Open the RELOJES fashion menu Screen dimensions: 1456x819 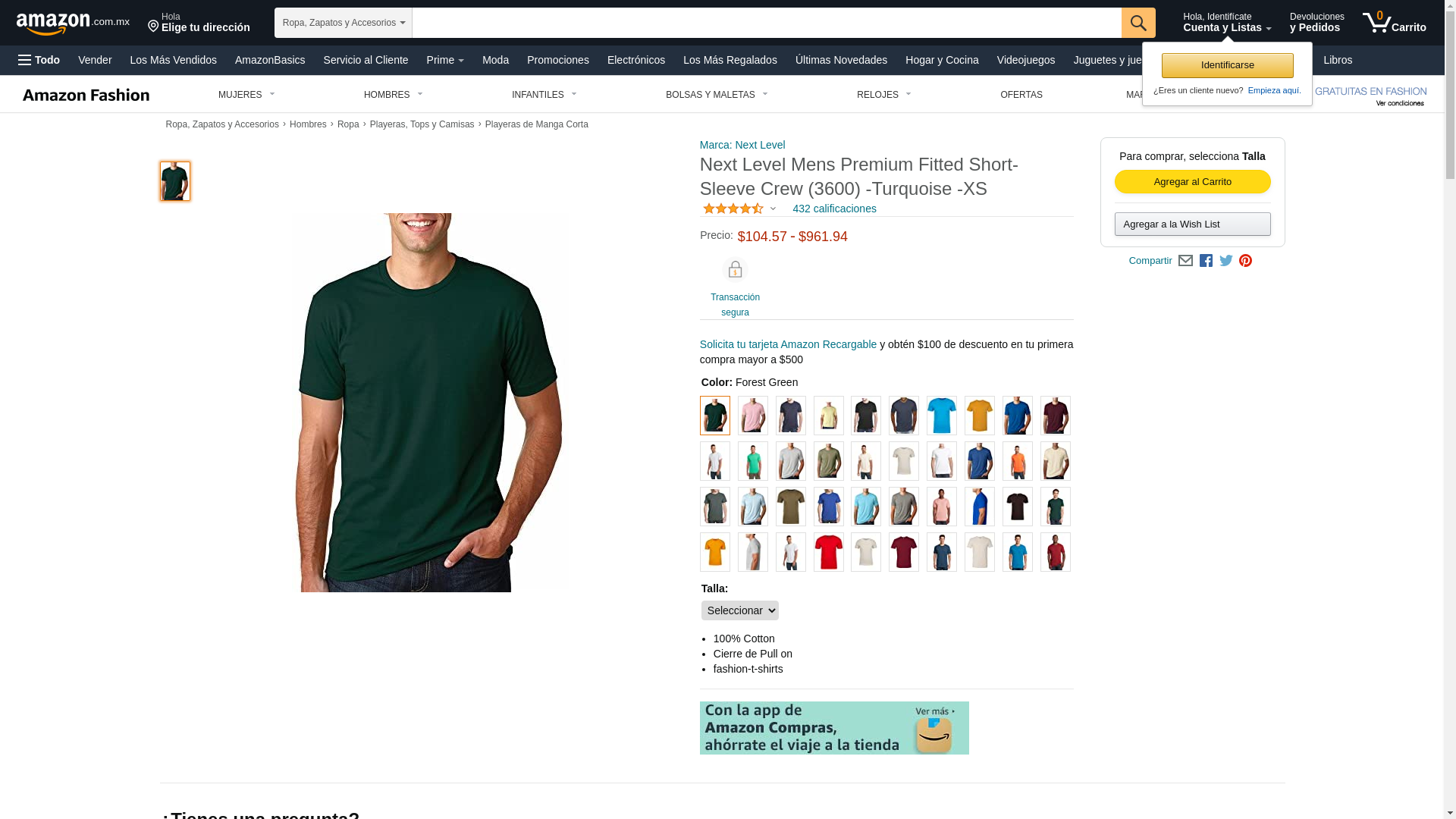[x=884, y=95]
